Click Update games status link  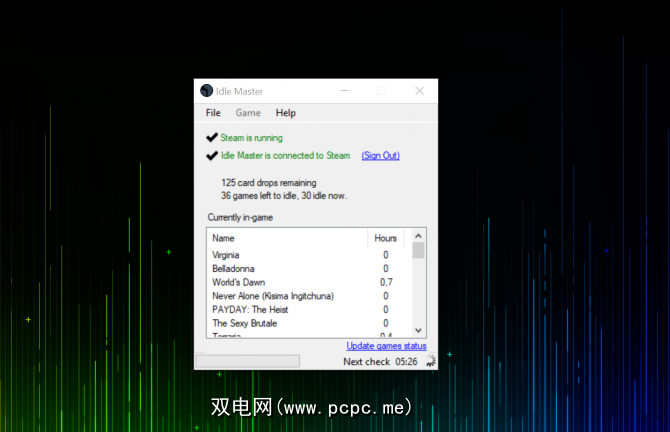[x=386, y=346]
